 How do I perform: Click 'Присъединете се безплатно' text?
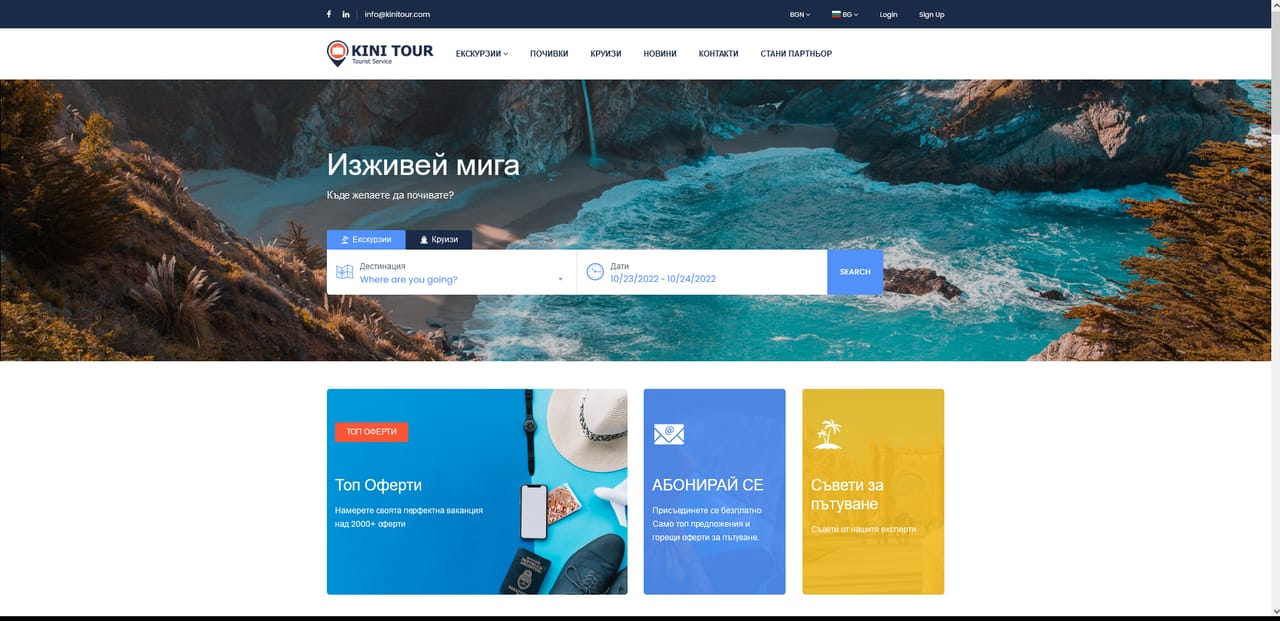pos(705,510)
